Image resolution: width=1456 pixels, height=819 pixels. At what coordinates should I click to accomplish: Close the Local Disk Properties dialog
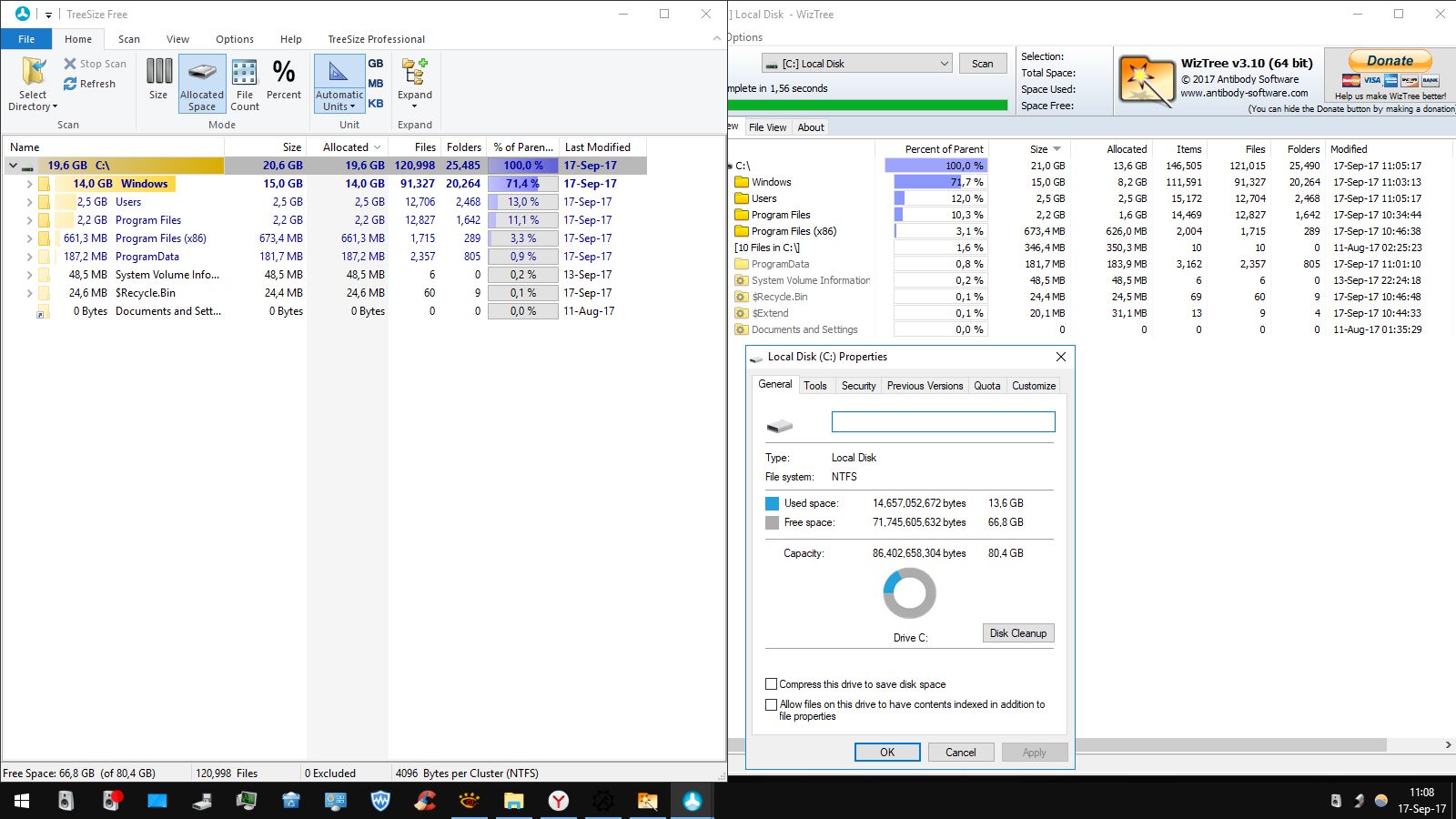(x=1060, y=357)
